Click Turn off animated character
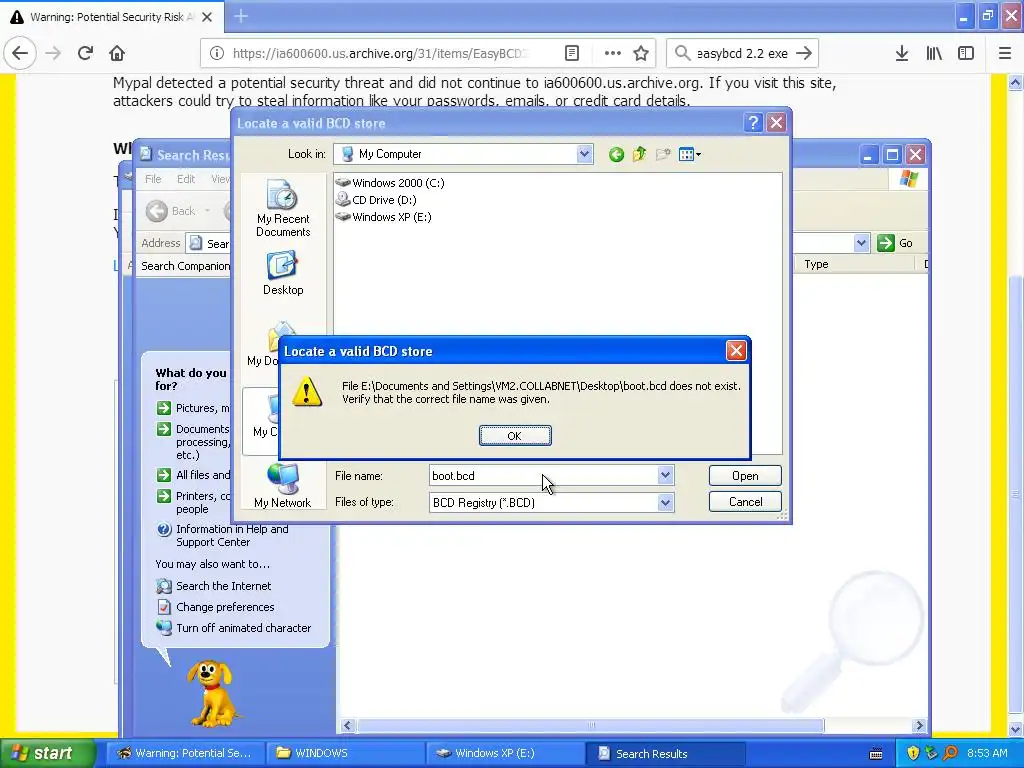This screenshot has height=768, width=1024. tap(234, 628)
